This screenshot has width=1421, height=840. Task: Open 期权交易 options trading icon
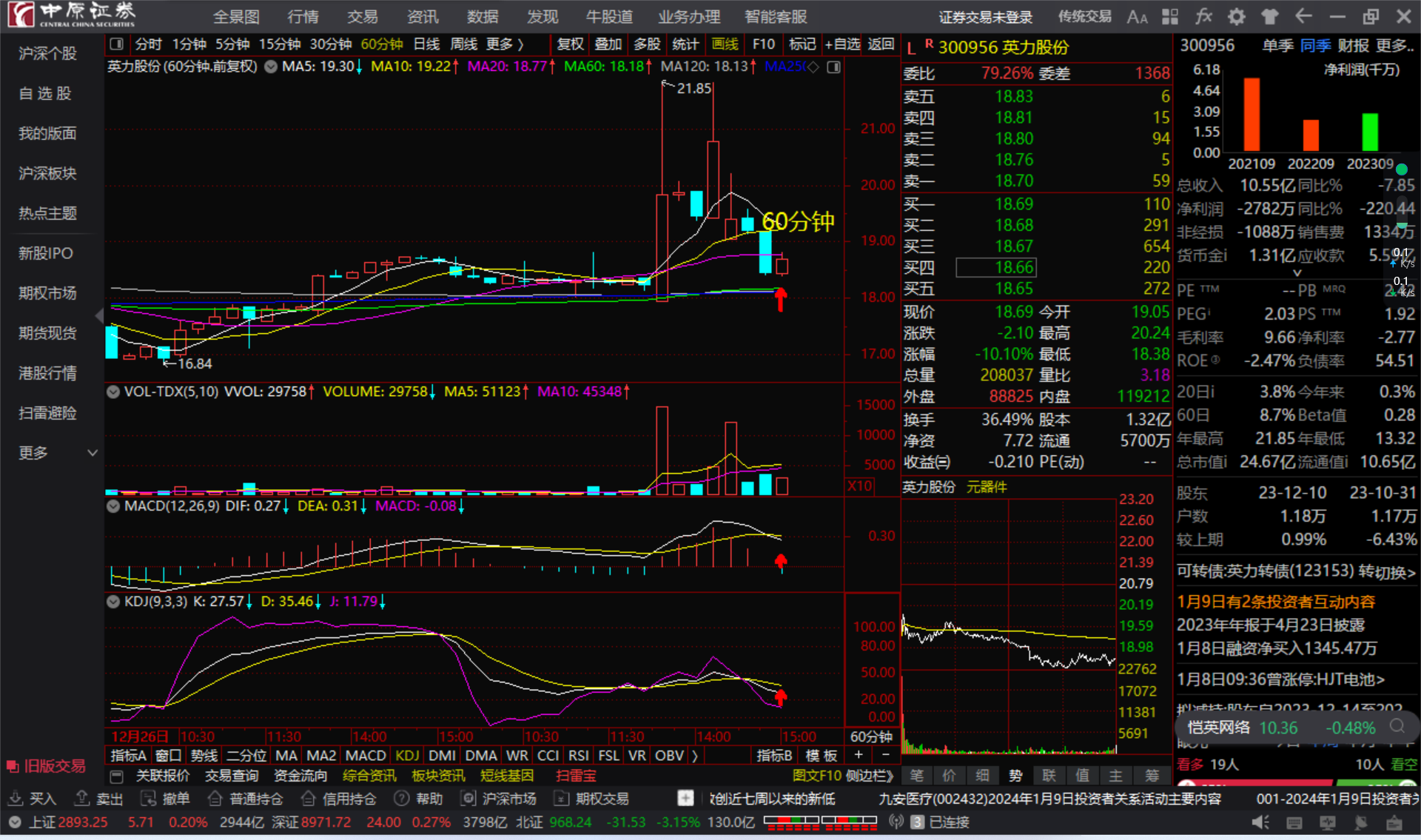coord(562,799)
